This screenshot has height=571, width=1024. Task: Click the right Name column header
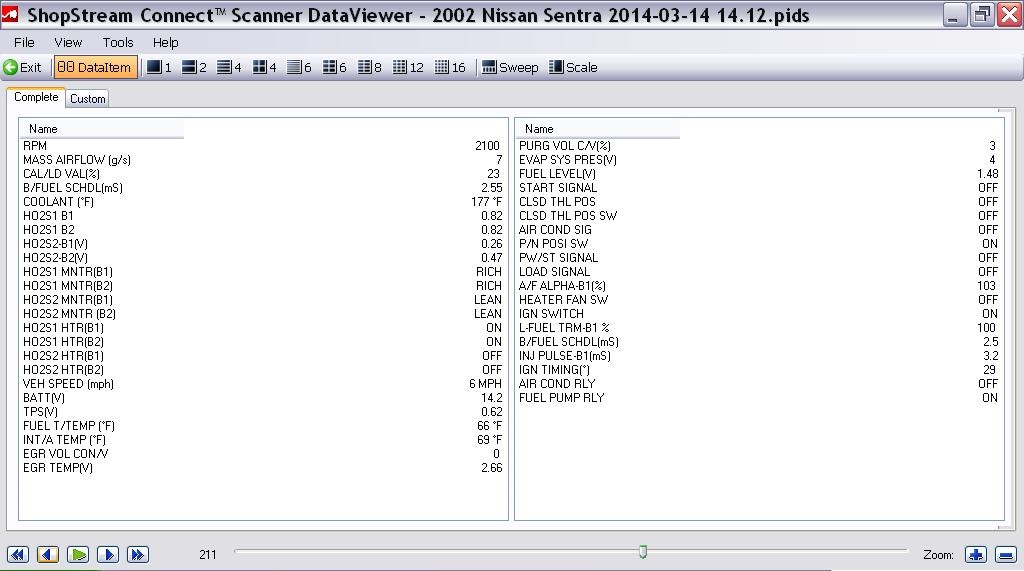pos(598,129)
